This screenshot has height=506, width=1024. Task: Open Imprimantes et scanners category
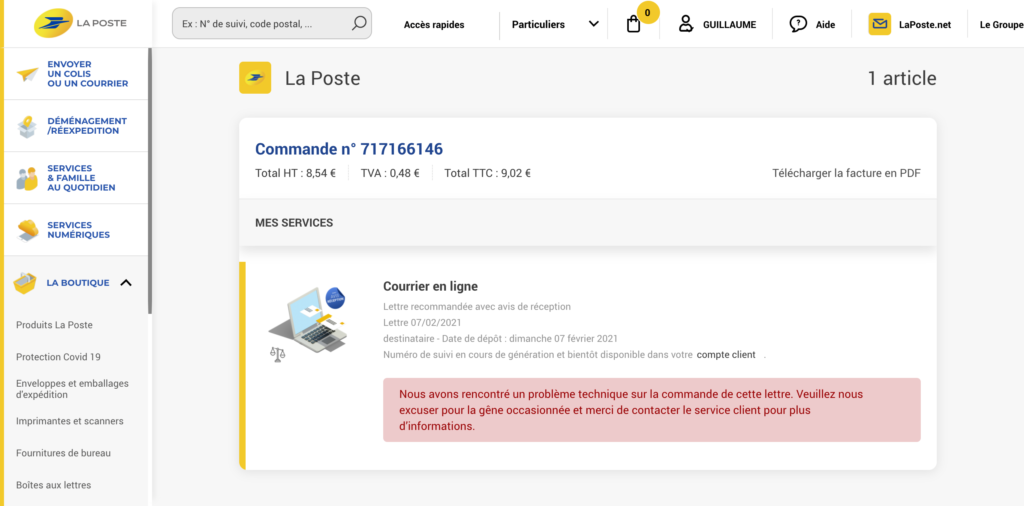[70, 421]
